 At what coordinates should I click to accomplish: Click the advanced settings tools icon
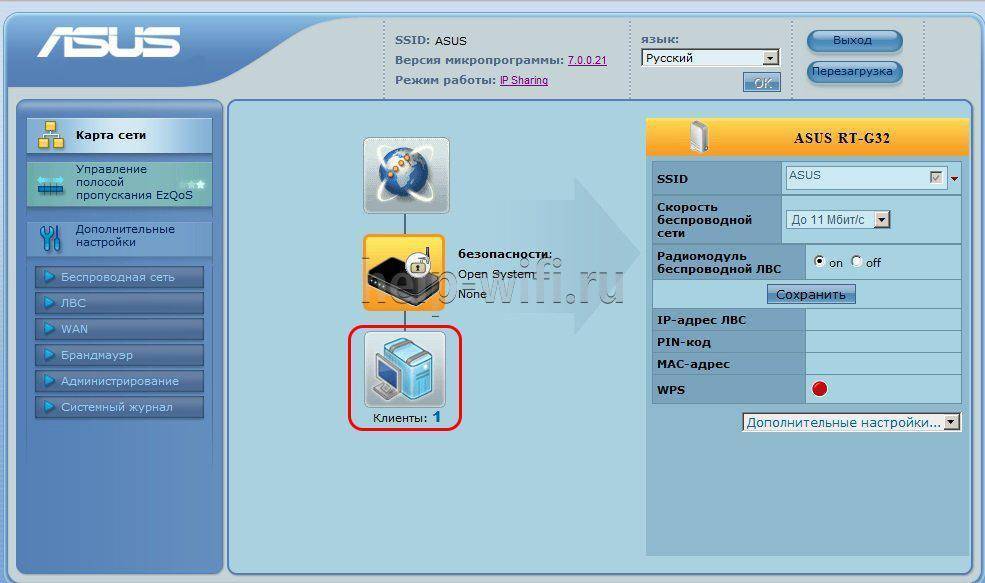(x=50, y=237)
